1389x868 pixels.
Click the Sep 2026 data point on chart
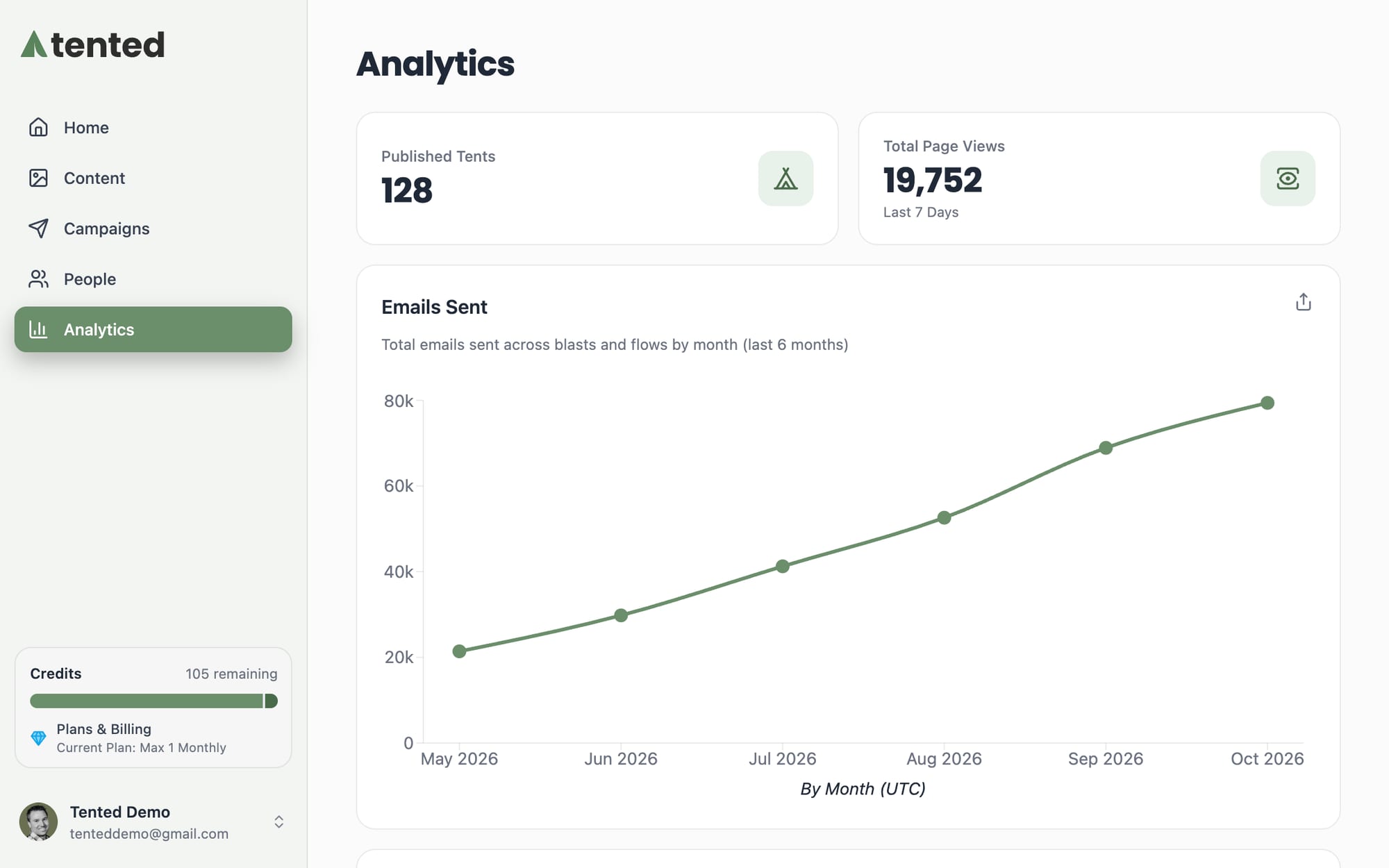tap(1106, 448)
